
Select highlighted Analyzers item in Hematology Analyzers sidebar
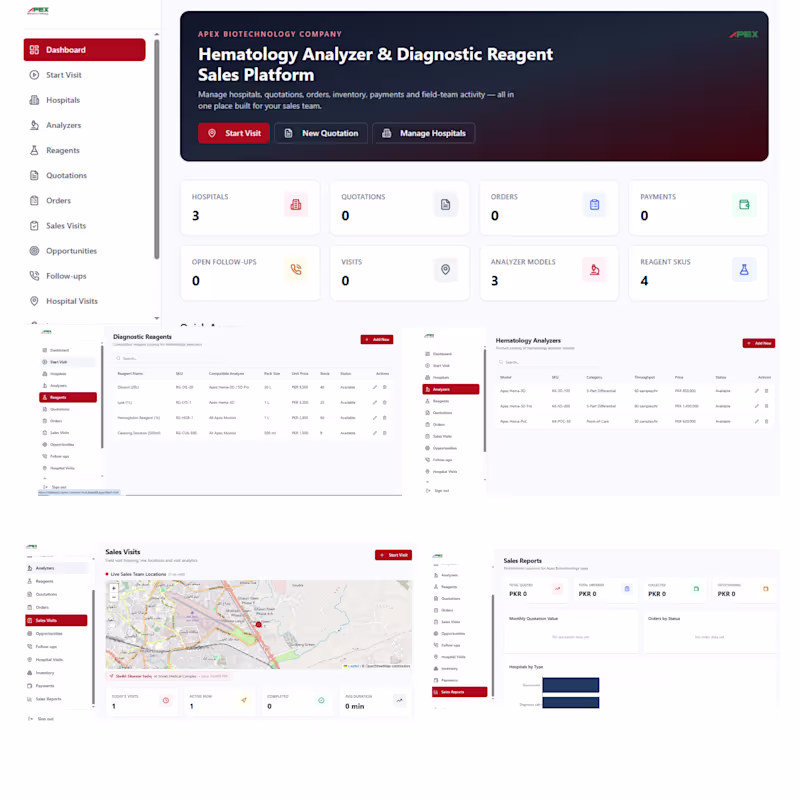pos(451,389)
